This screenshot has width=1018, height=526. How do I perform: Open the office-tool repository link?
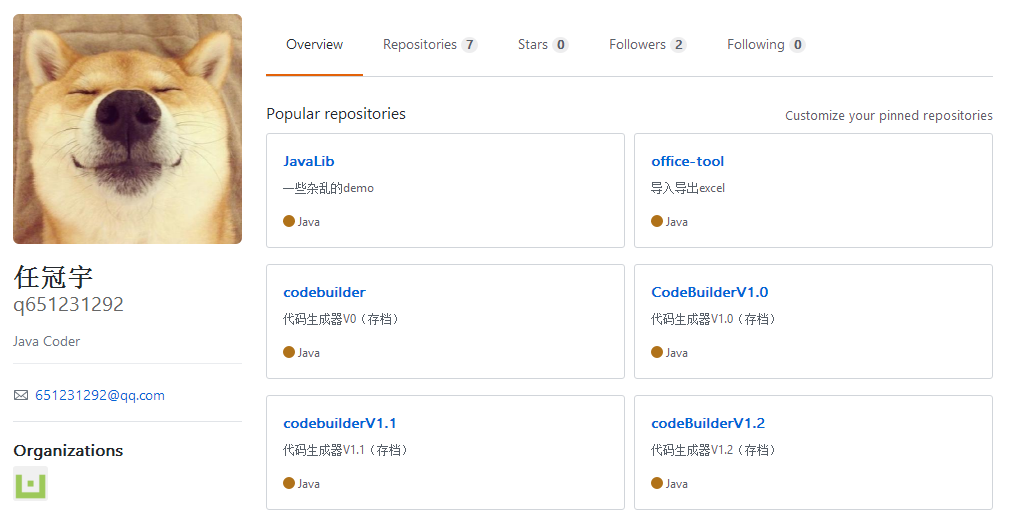(688, 162)
